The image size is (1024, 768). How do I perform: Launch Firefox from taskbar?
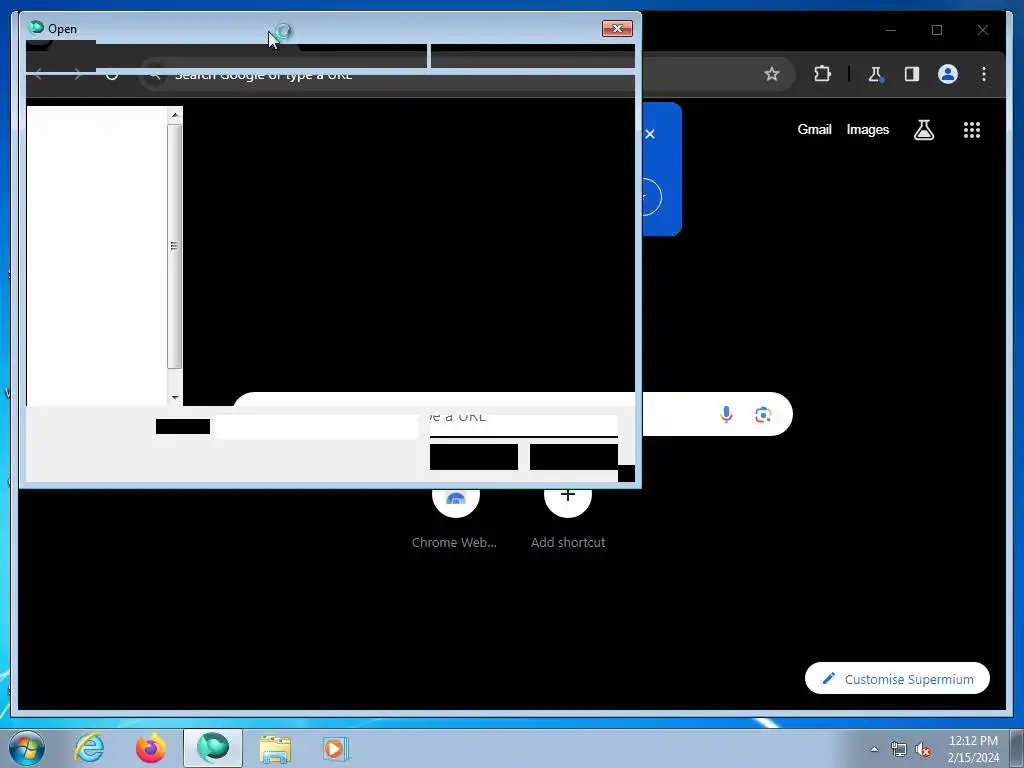[150, 748]
